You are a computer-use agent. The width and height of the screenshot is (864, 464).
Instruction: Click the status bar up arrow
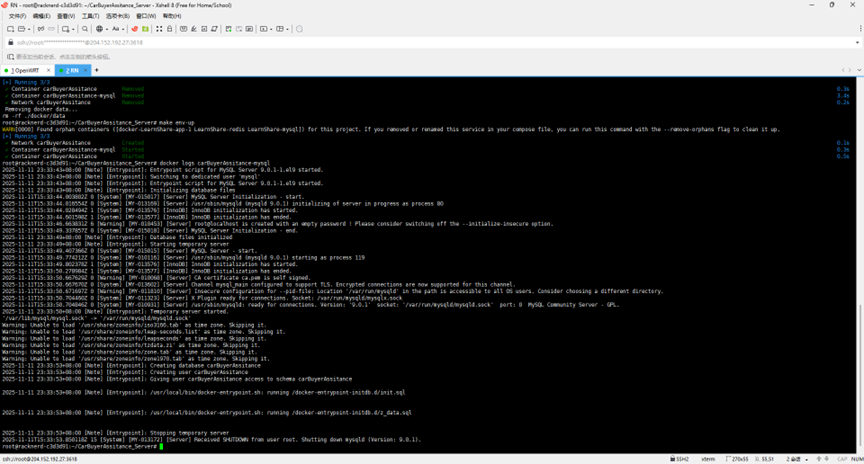click(819, 459)
